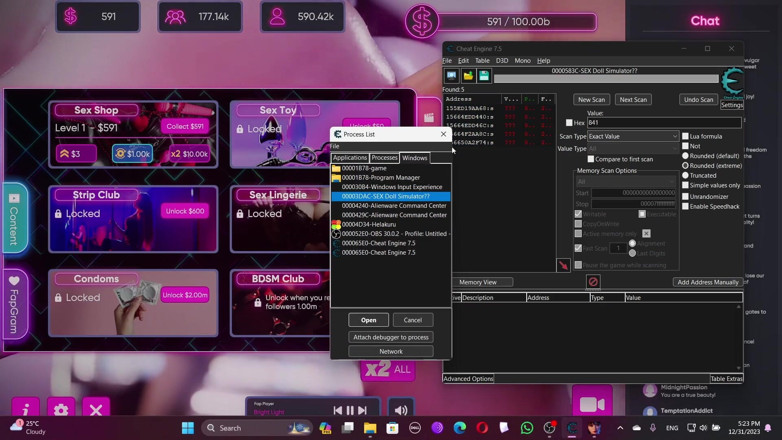Open the Scan Type dropdown
The height and width of the screenshot is (440, 782).
[633, 136]
